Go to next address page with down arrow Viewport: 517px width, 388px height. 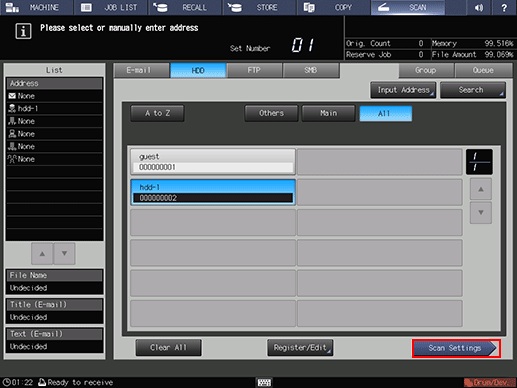click(481, 213)
